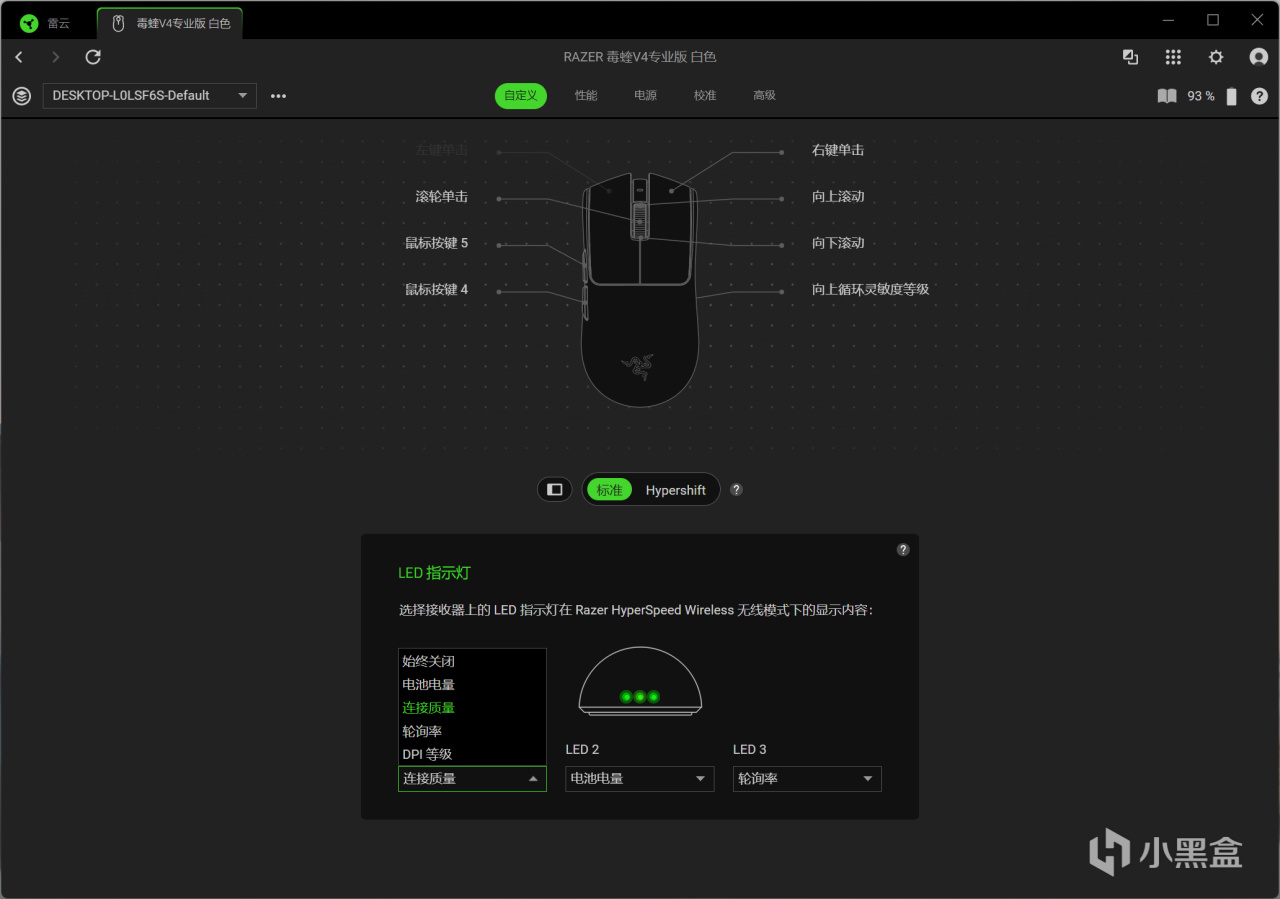Maximize the Synapse window

(x=1213, y=20)
